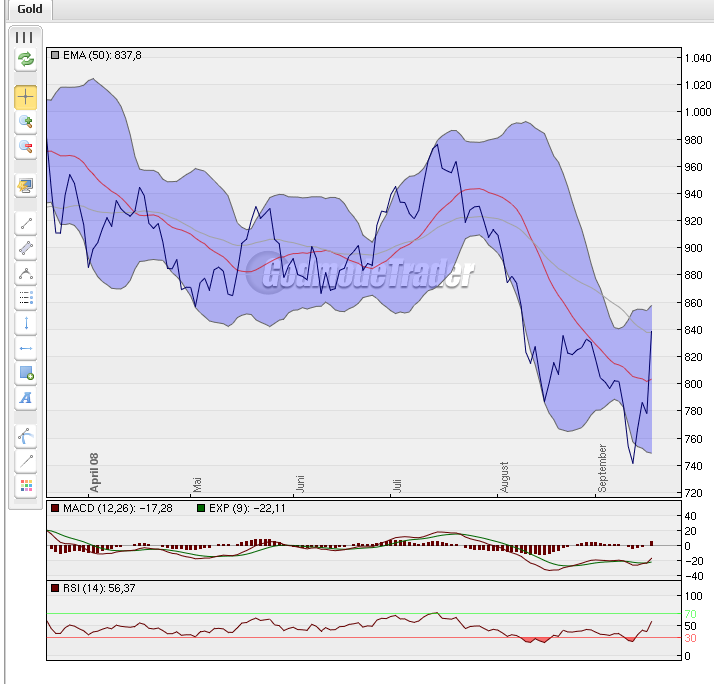Click the toolbar grip handle at top
This screenshot has width=714, height=684.
pyautogui.click(x=25, y=37)
